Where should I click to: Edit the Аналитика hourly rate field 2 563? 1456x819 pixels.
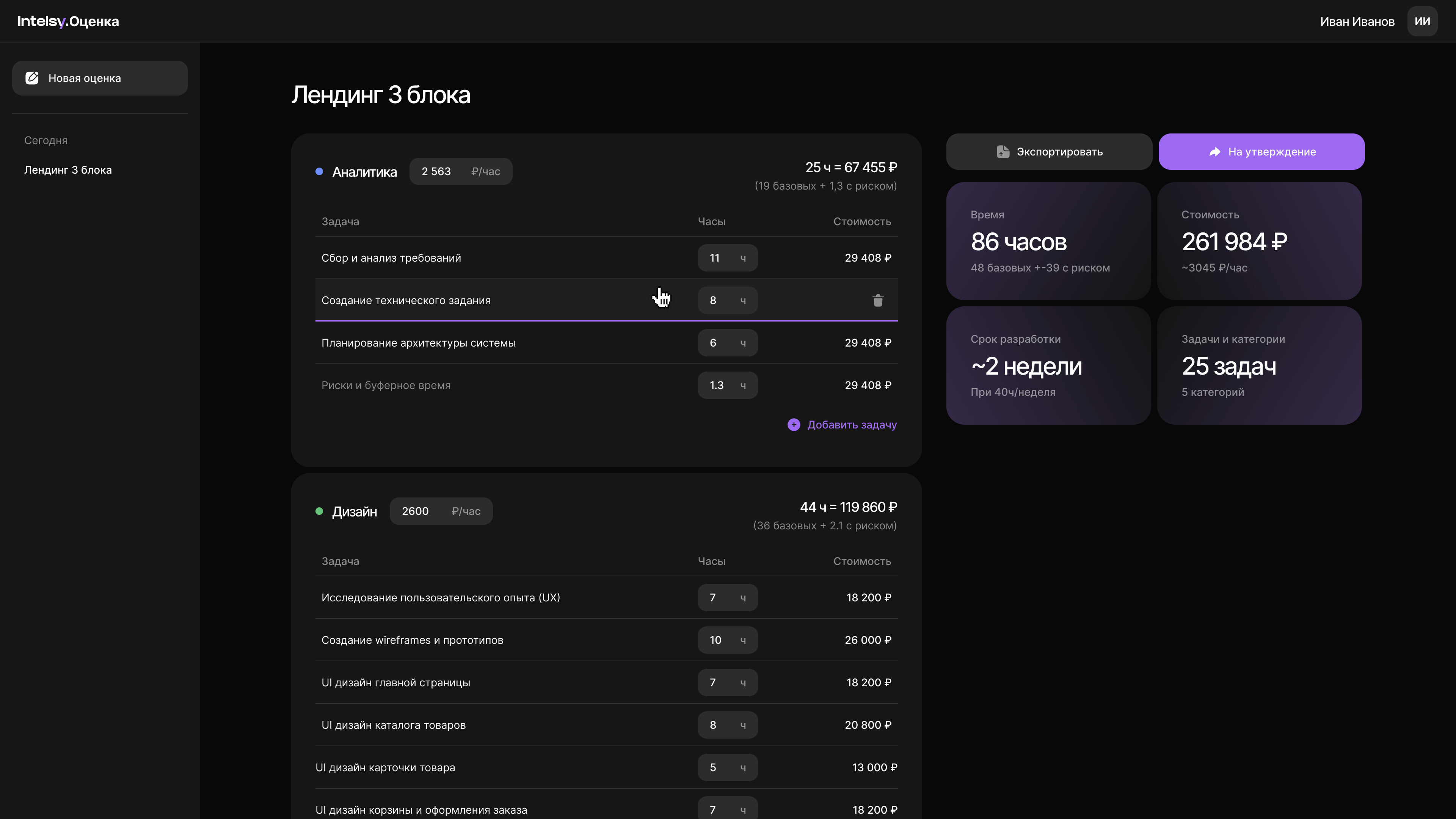(x=436, y=171)
